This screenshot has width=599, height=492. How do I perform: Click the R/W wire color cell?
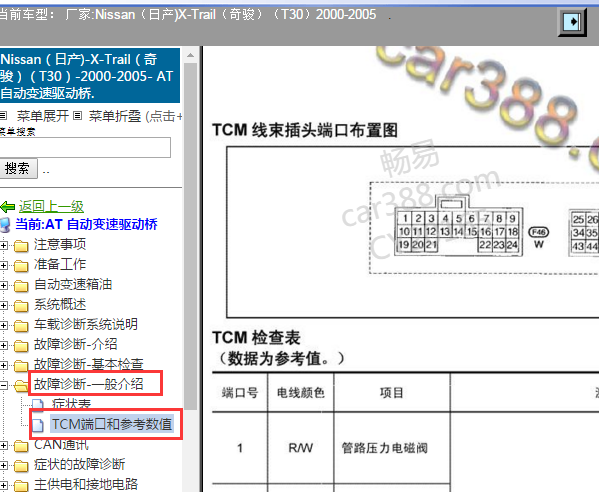(x=301, y=448)
